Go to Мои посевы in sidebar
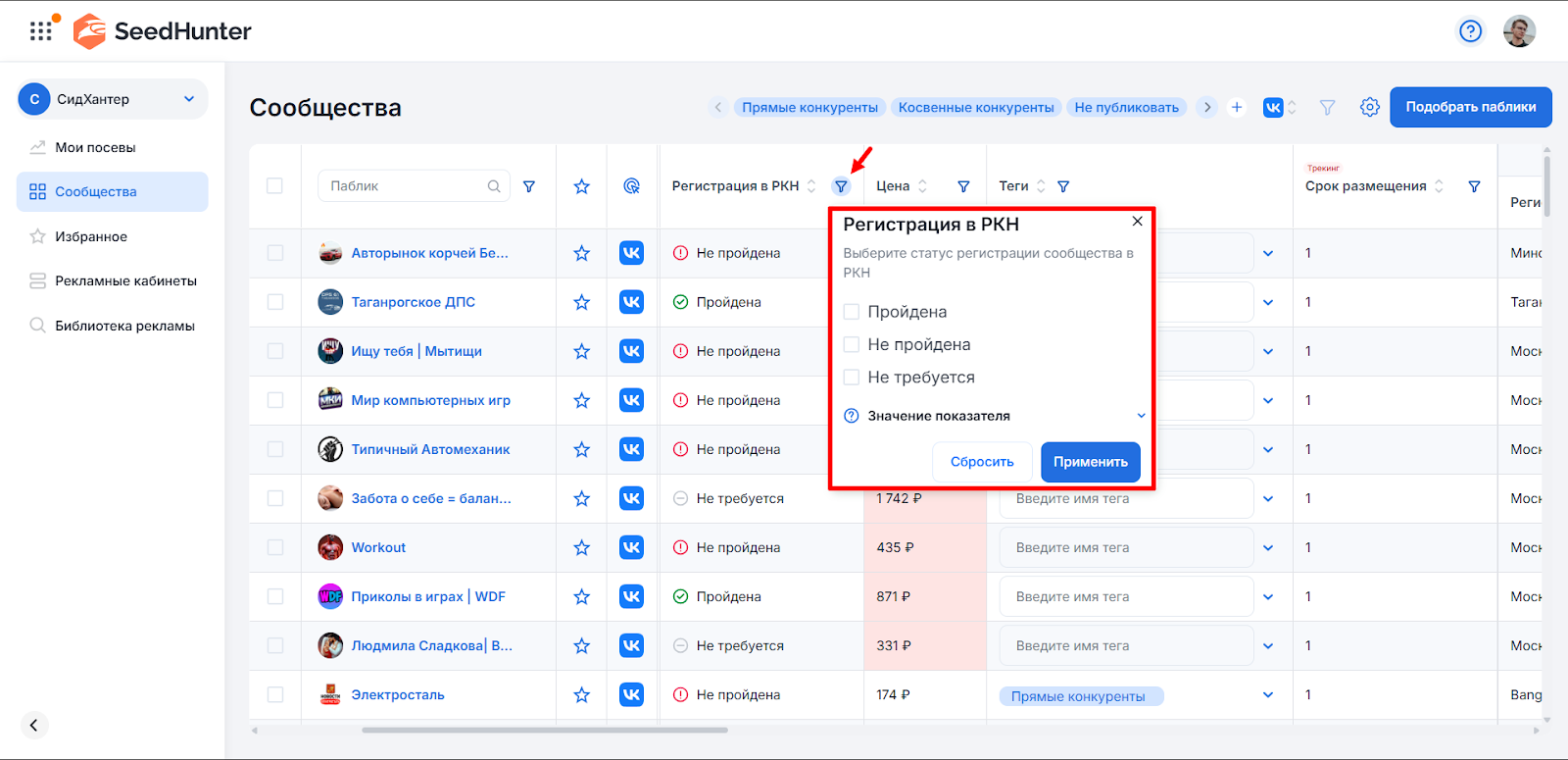 pos(95,147)
